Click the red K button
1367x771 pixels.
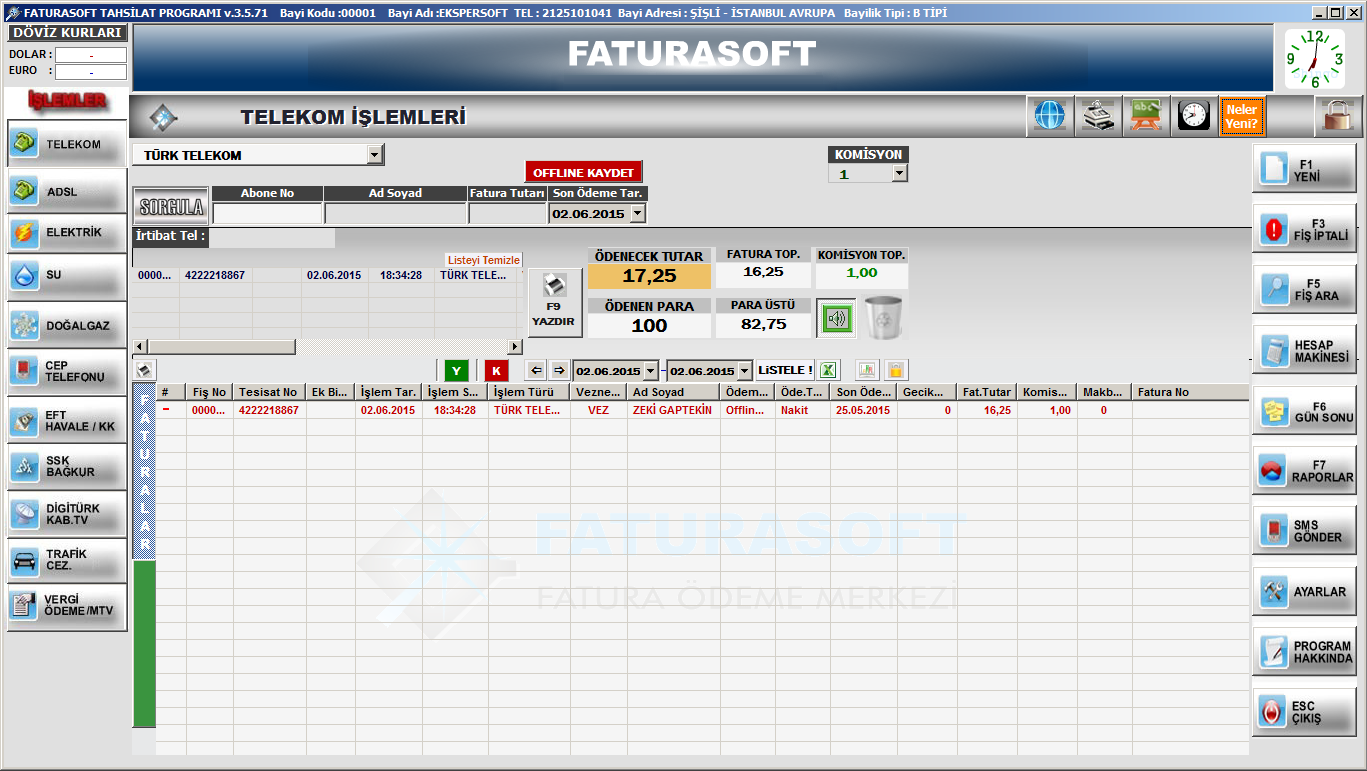496,370
